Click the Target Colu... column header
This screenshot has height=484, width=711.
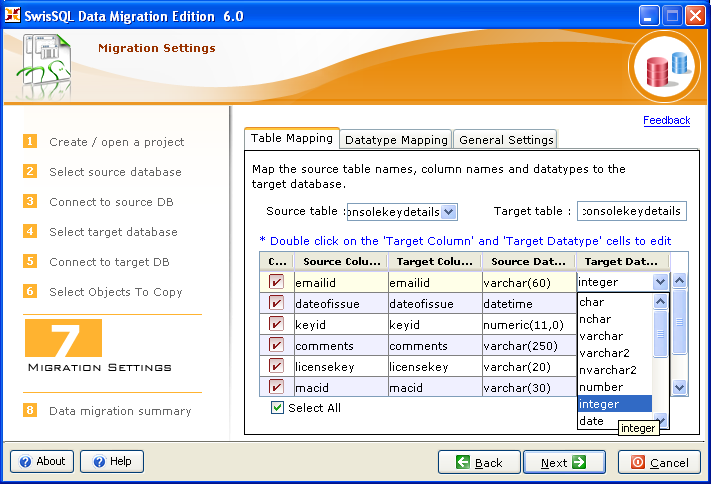434,261
